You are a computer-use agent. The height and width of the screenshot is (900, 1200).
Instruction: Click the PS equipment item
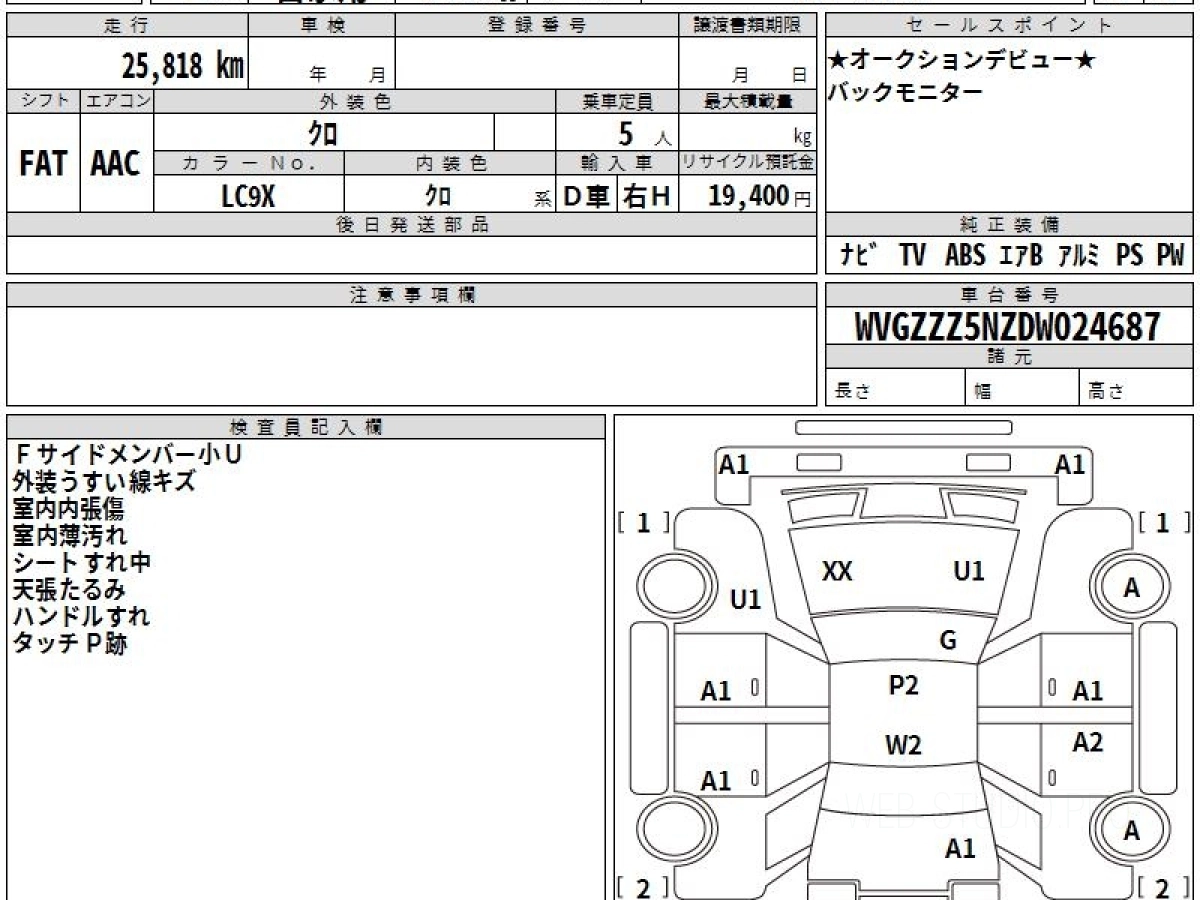(x=1130, y=256)
